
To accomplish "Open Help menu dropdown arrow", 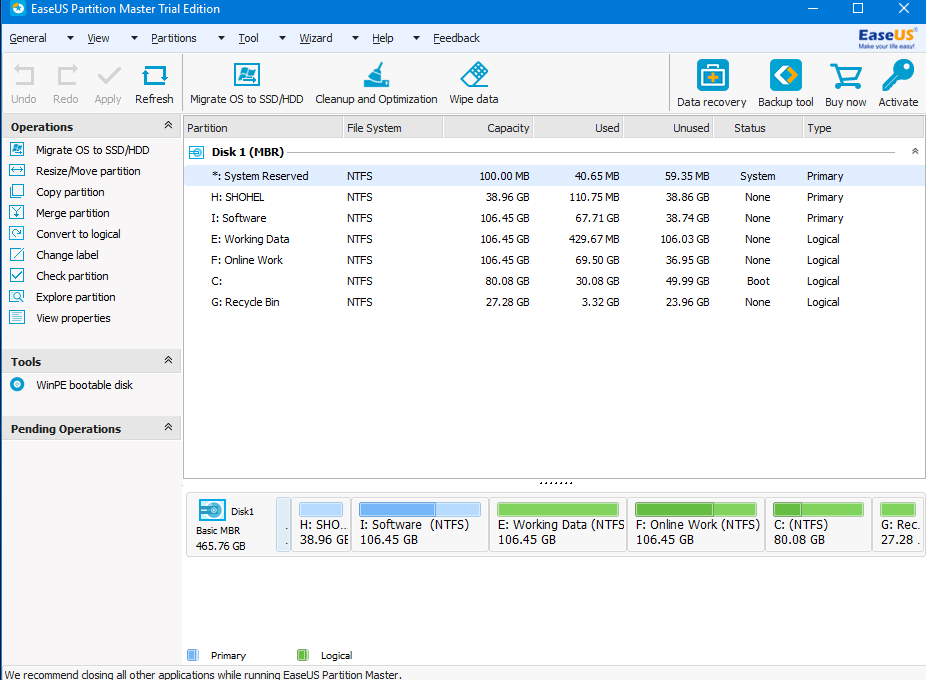I will [416, 38].
